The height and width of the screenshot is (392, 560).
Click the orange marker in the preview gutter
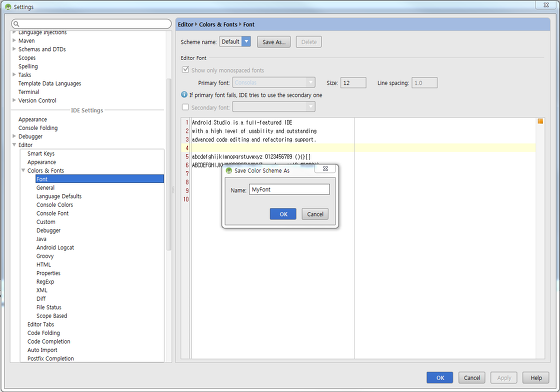pyautogui.click(x=540, y=121)
